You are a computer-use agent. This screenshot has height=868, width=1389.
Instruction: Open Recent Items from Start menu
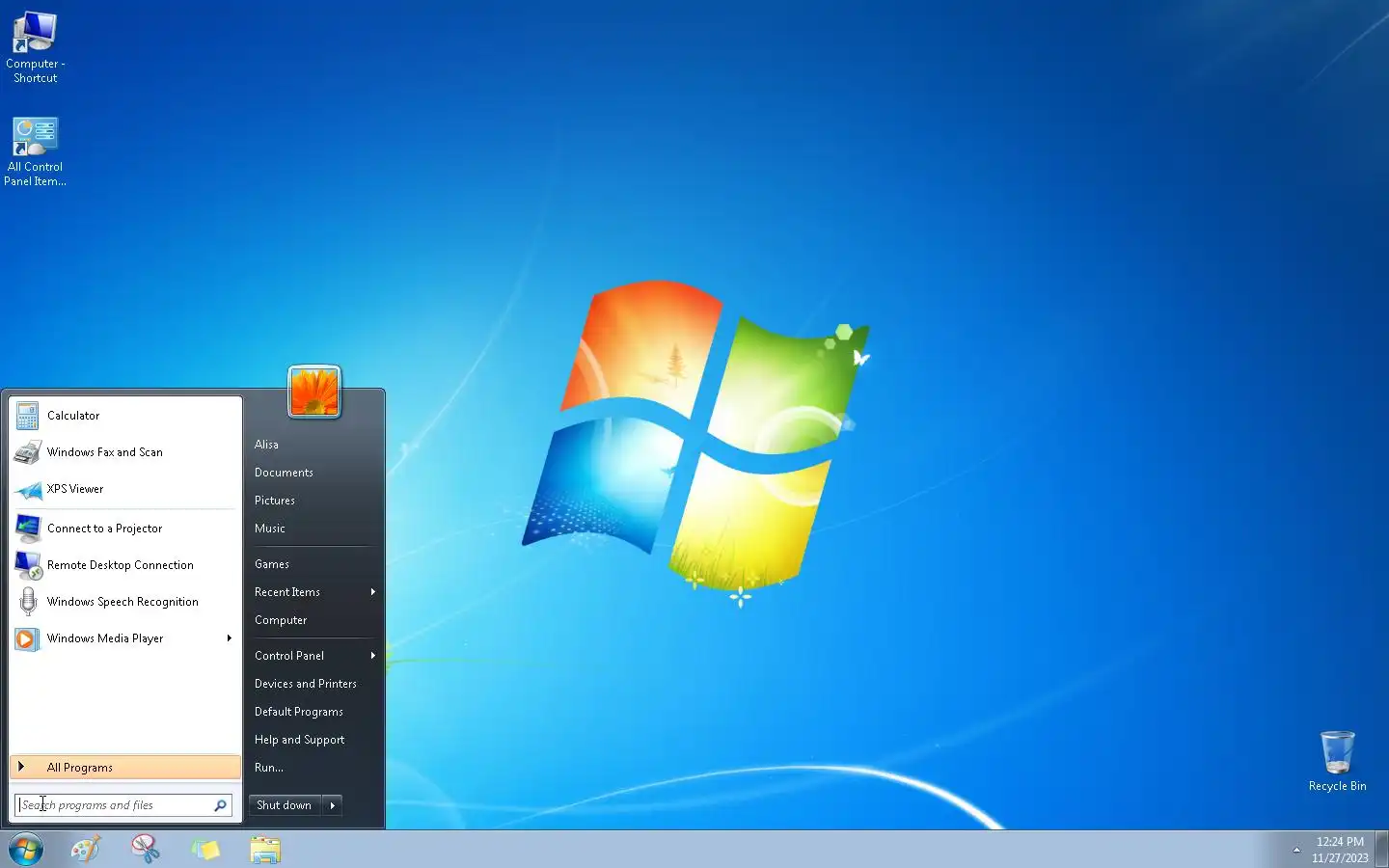click(287, 592)
